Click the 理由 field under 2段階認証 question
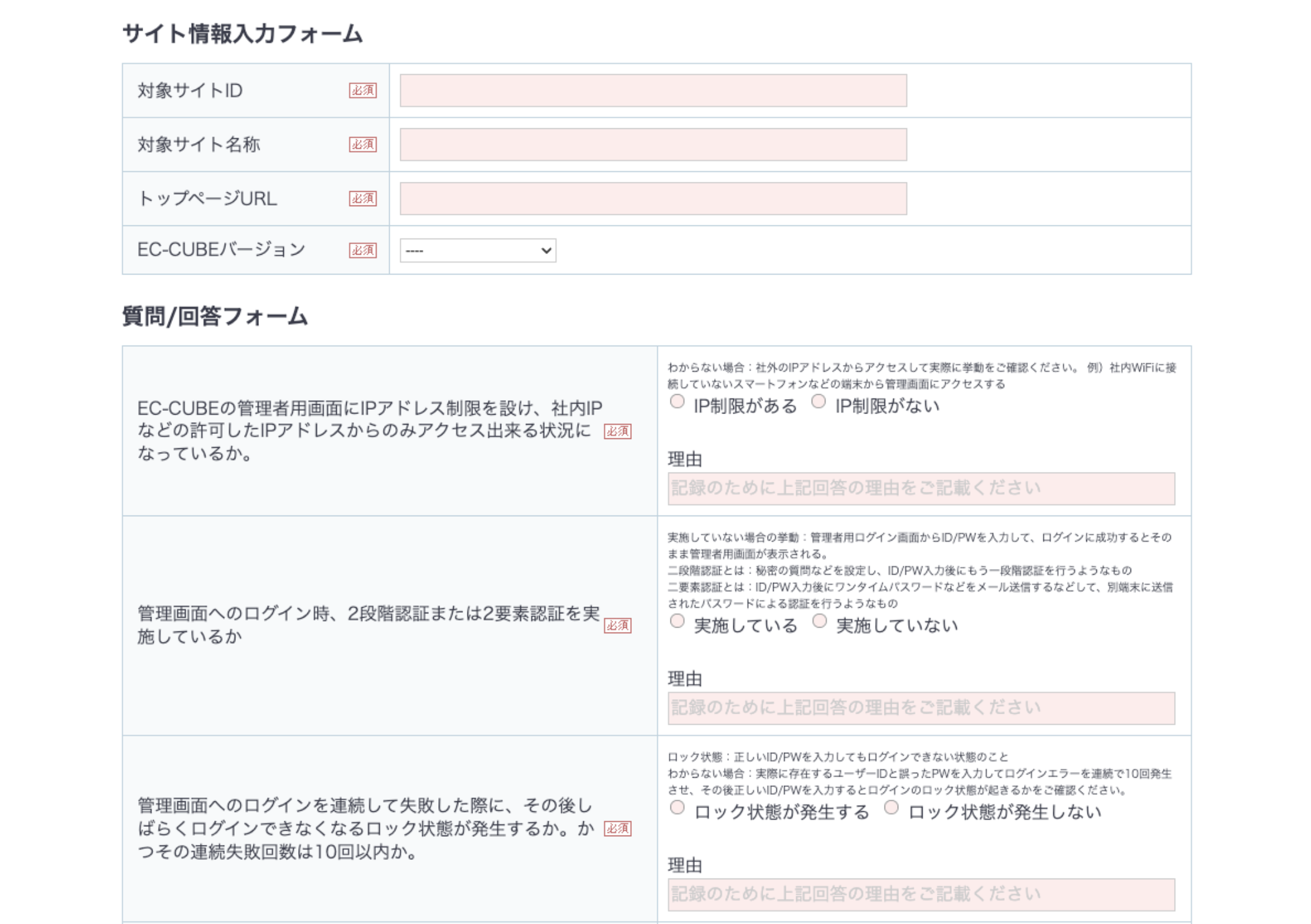Viewport: 1311px width, 924px height. pos(921,708)
